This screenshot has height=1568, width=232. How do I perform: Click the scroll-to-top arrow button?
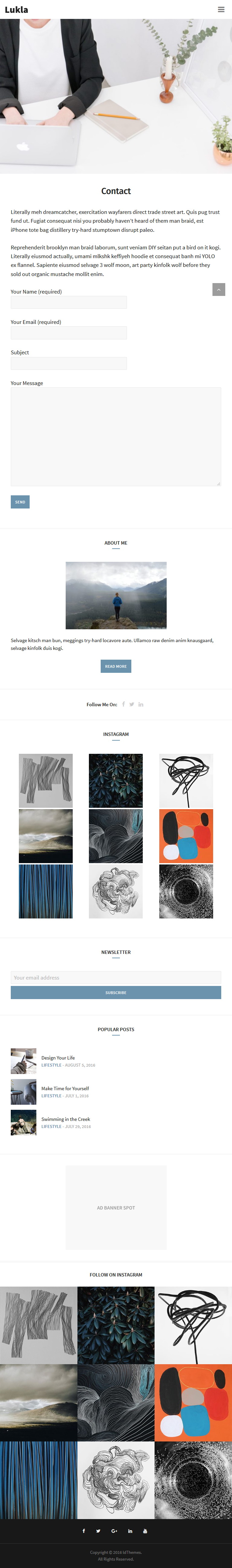(x=219, y=290)
